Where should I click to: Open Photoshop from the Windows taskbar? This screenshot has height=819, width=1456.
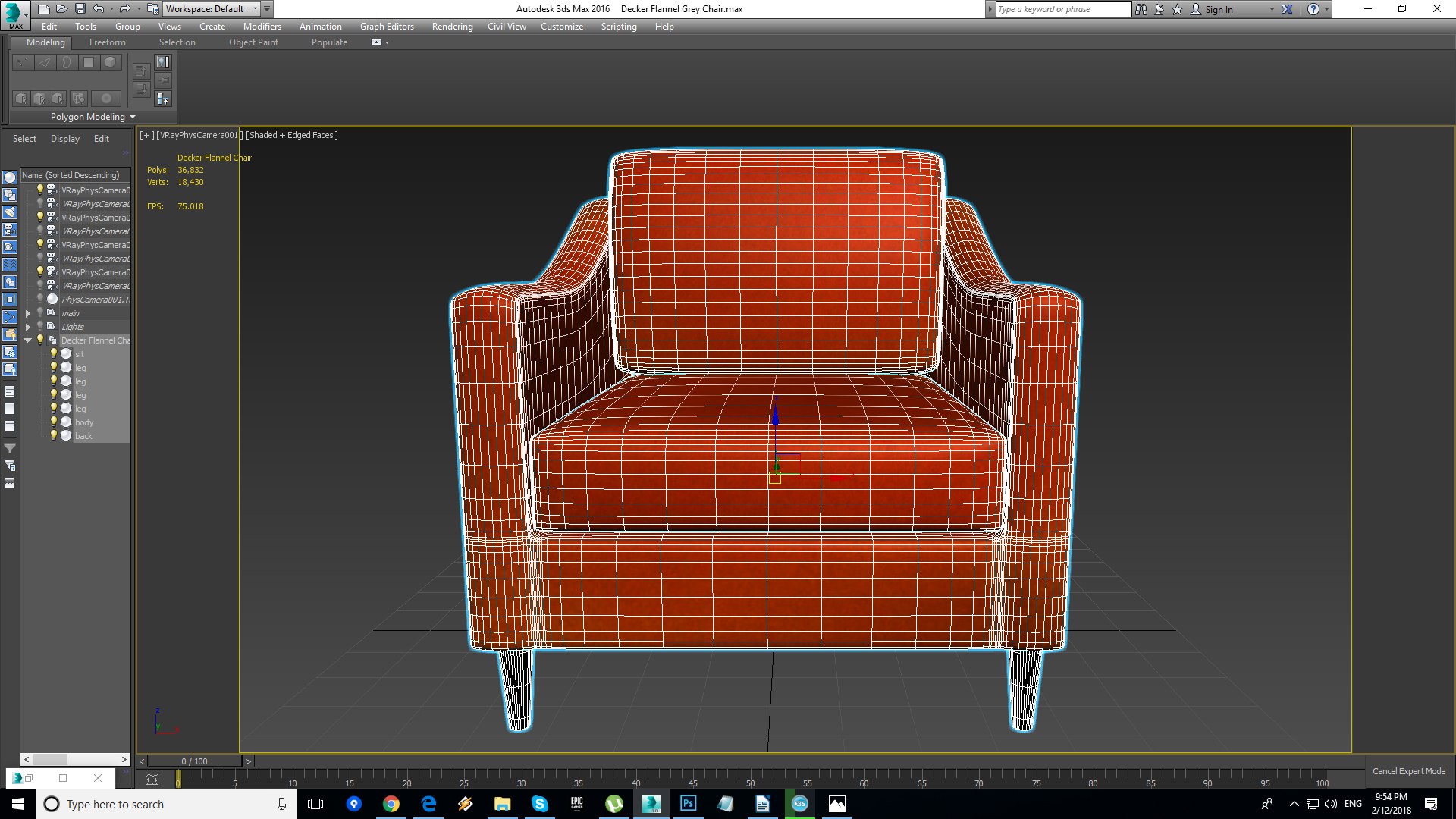pyautogui.click(x=688, y=804)
